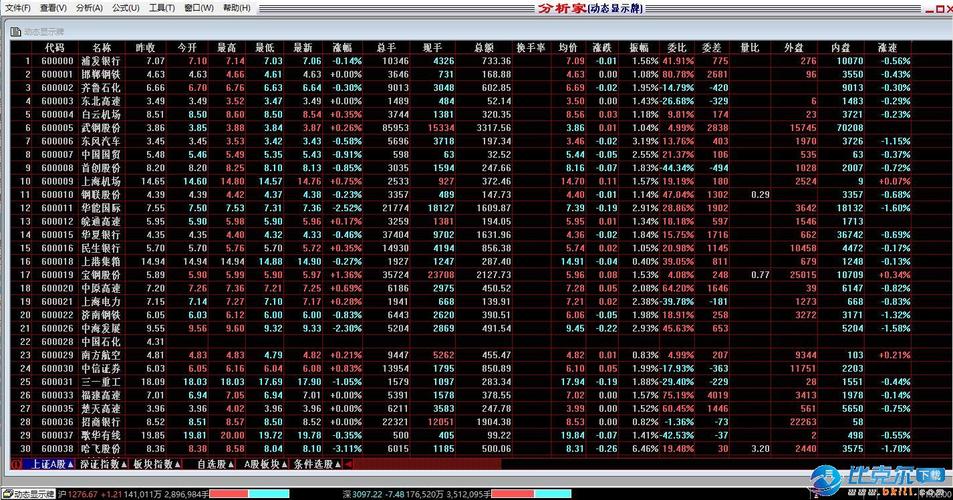Sort by the 最新 column header
Viewport: 953px width, 500px height.
pyautogui.click(x=303, y=47)
